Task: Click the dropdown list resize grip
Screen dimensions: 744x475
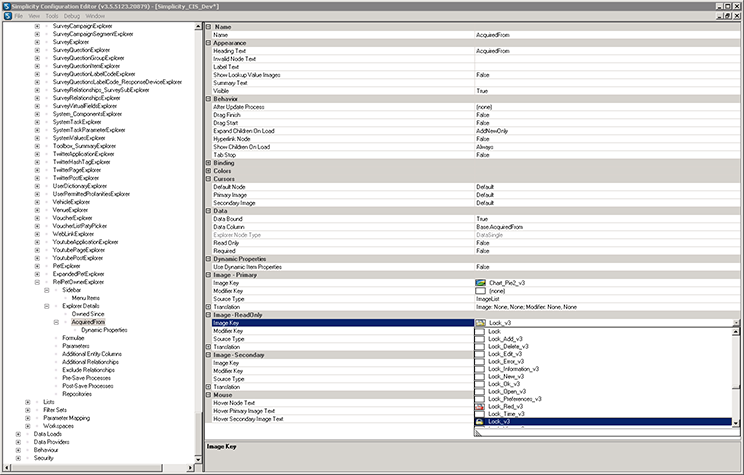Action: (x=478, y=432)
